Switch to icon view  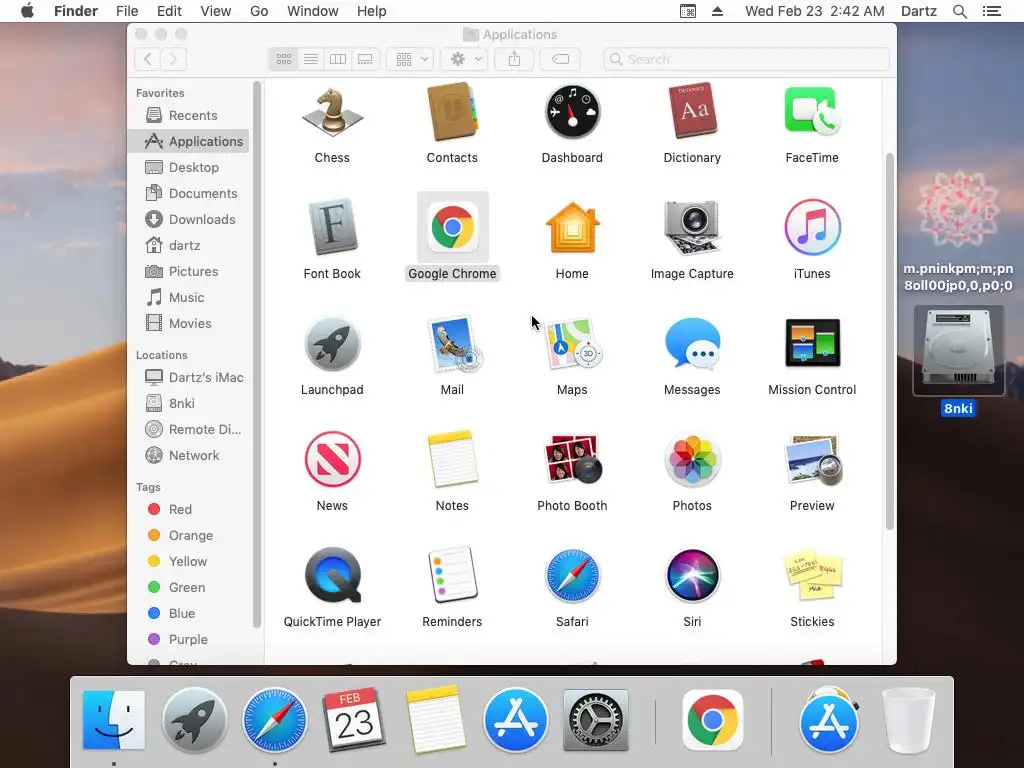[x=283, y=59]
